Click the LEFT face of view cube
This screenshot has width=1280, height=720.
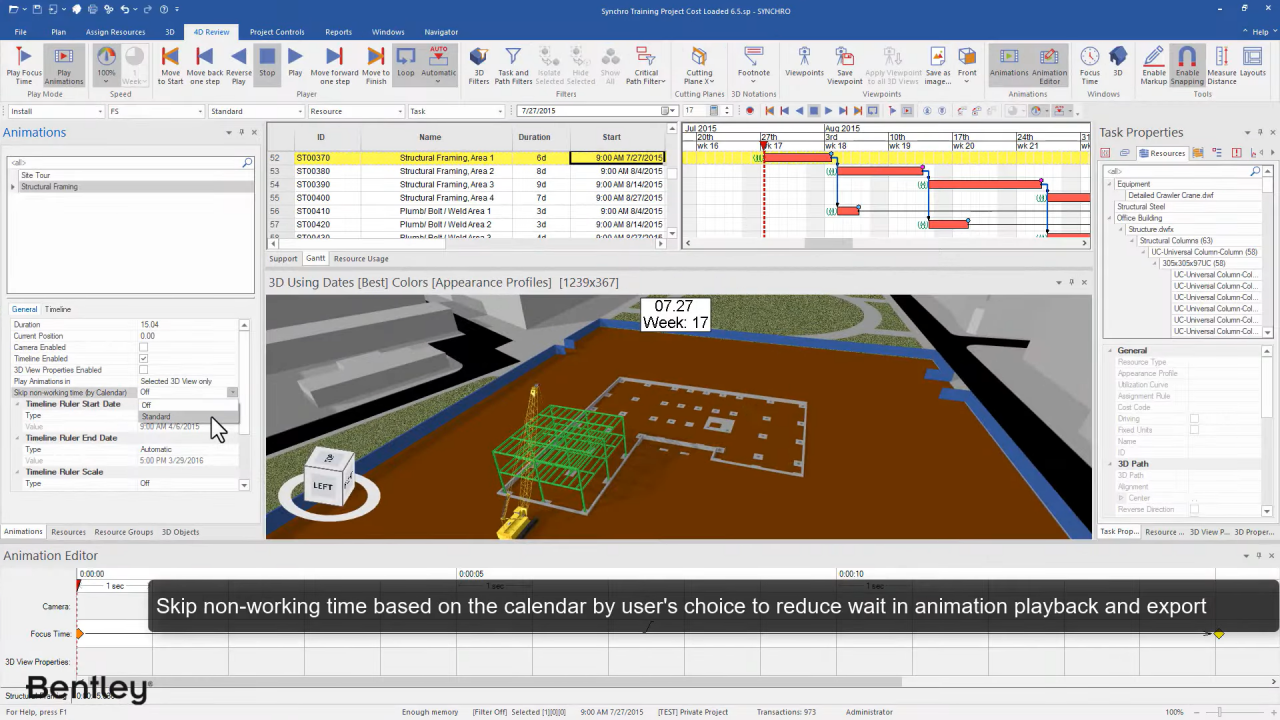pos(322,486)
